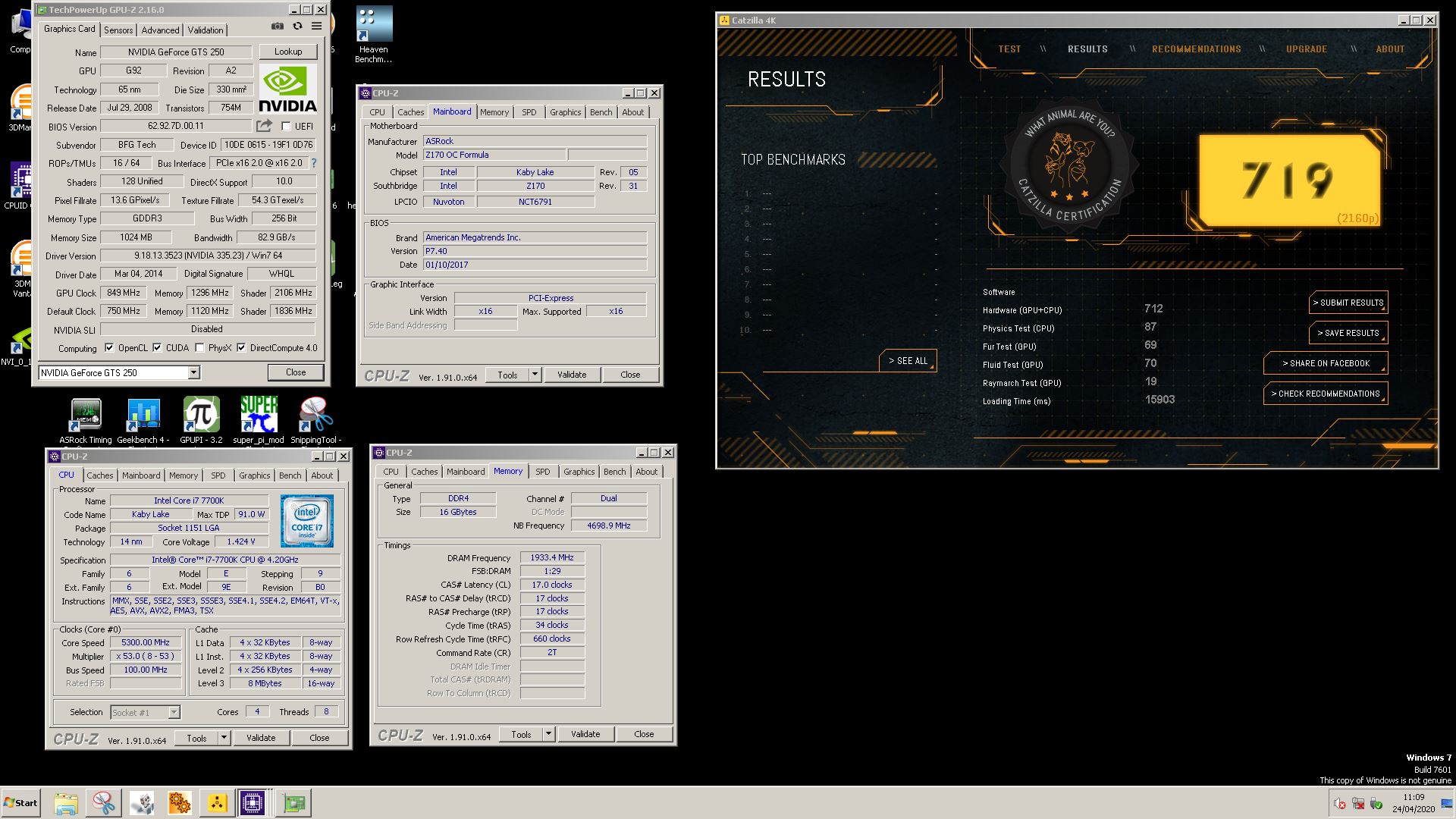Open SPD tab in Mainboard CPU-Z window
Viewport: 1456px width, 819px height.
pyautogui.click(x=529, y=112)
